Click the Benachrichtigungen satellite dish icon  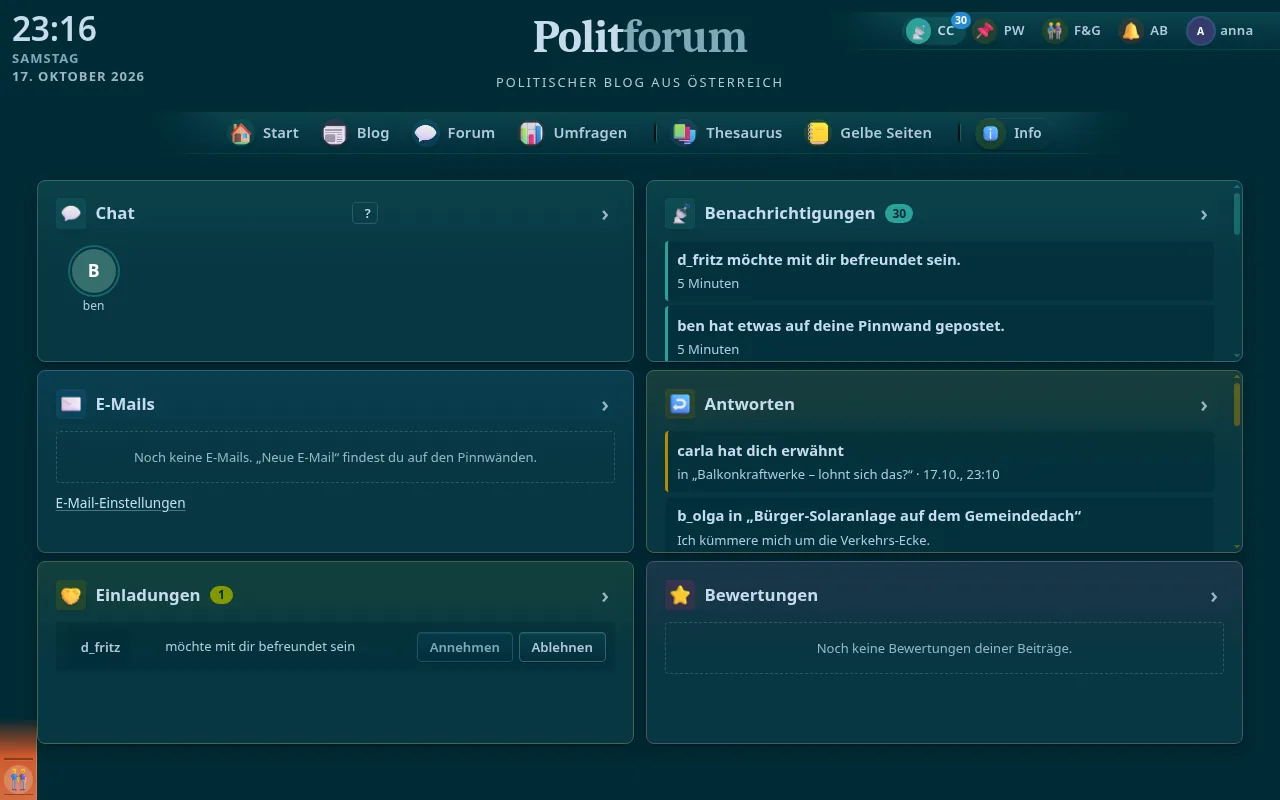tap(680, 213)
